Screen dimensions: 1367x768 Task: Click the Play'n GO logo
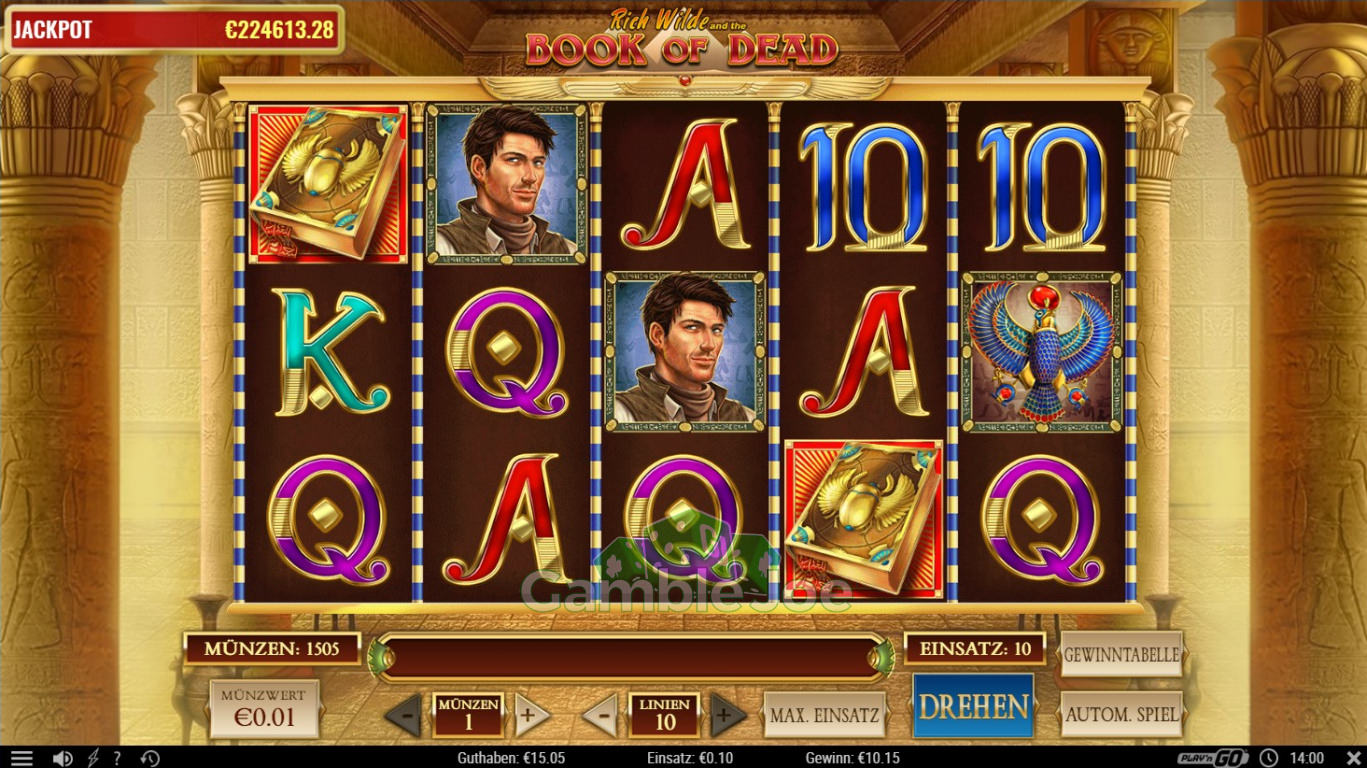(1214, 758)
